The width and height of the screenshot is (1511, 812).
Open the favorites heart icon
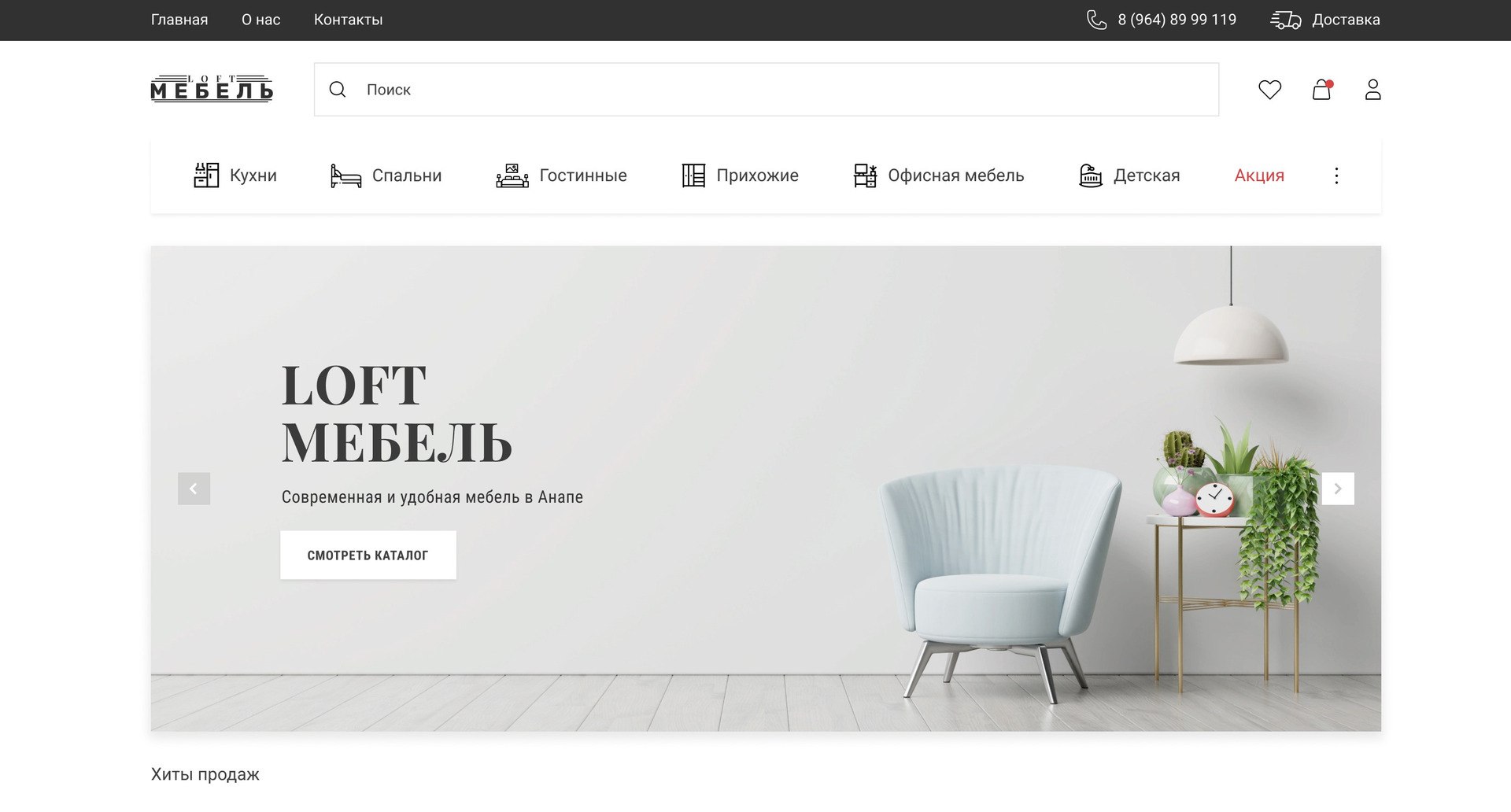[x=1269, y=90]
